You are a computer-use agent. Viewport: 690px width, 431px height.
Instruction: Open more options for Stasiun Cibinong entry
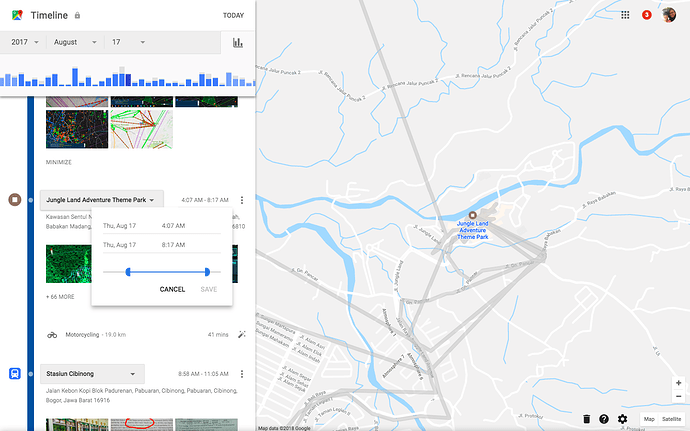pyautogui.click(x=242, y=372)
